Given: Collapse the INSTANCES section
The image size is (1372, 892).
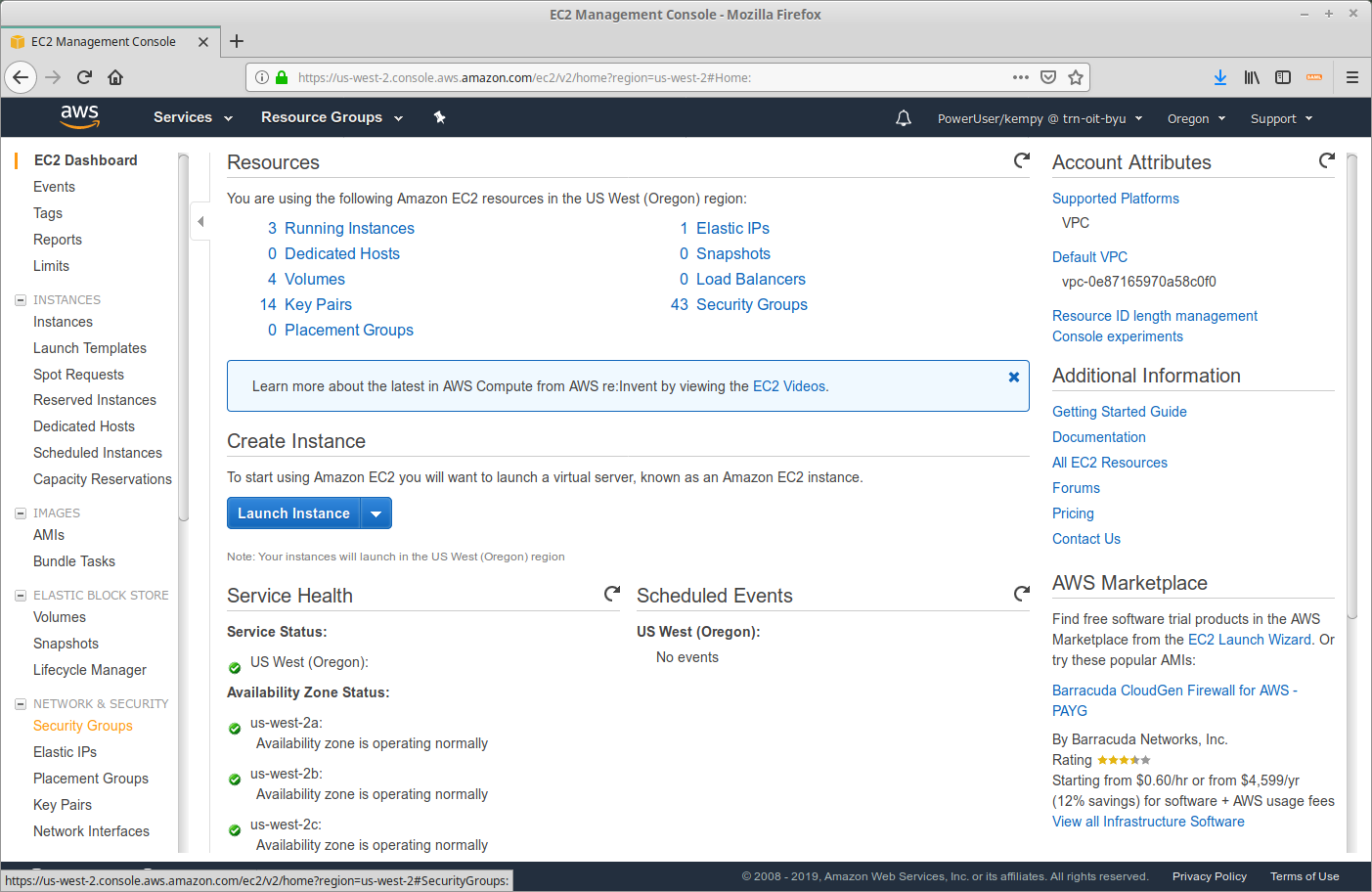Looking at the screenshot, I should 21,300.
